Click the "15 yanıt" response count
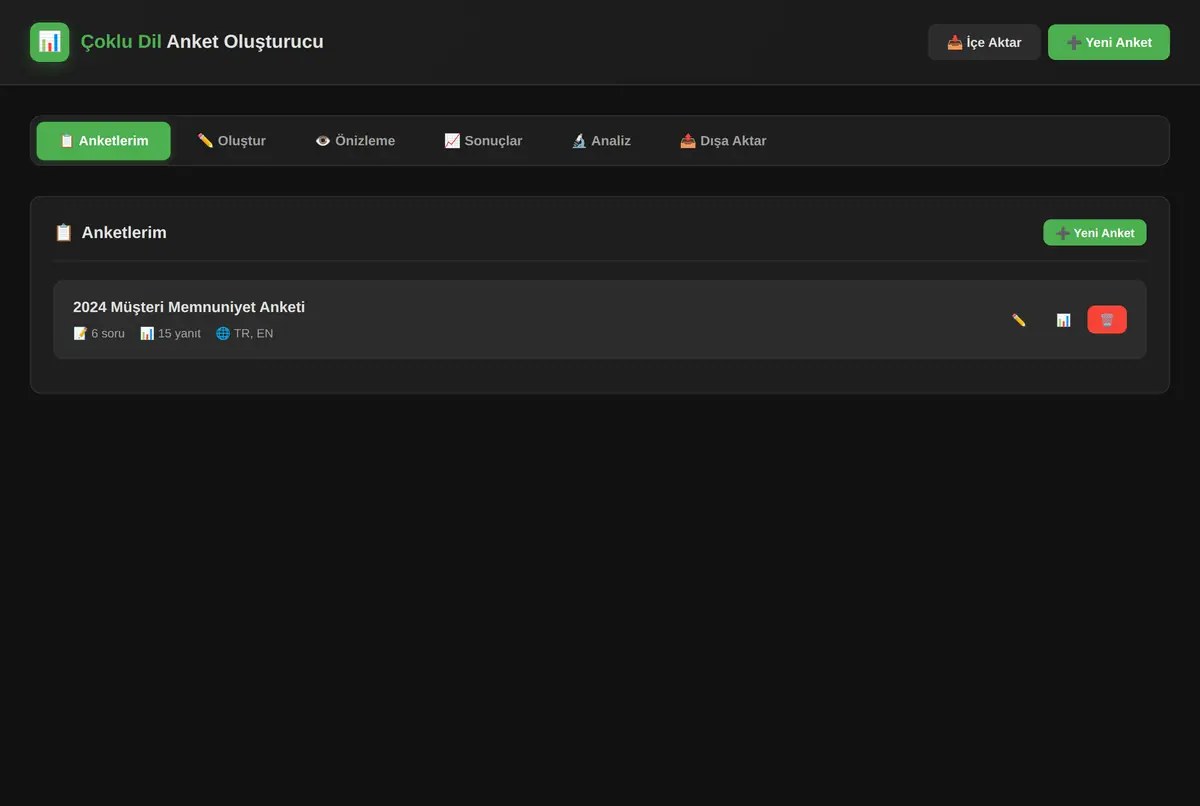The height and width of the screenshot is (806, 1200). (170, 333)
